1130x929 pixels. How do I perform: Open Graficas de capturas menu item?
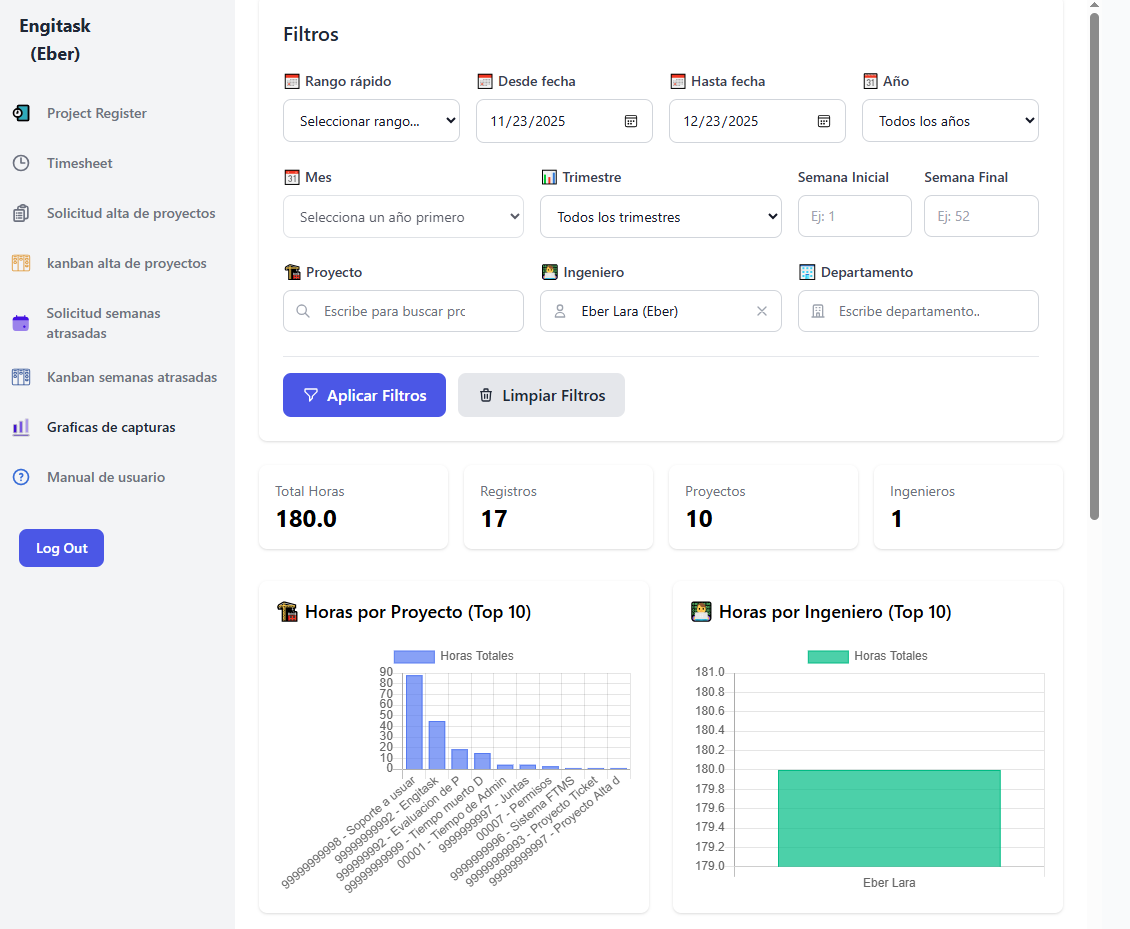pyautogui.click(x=110, y=427)
